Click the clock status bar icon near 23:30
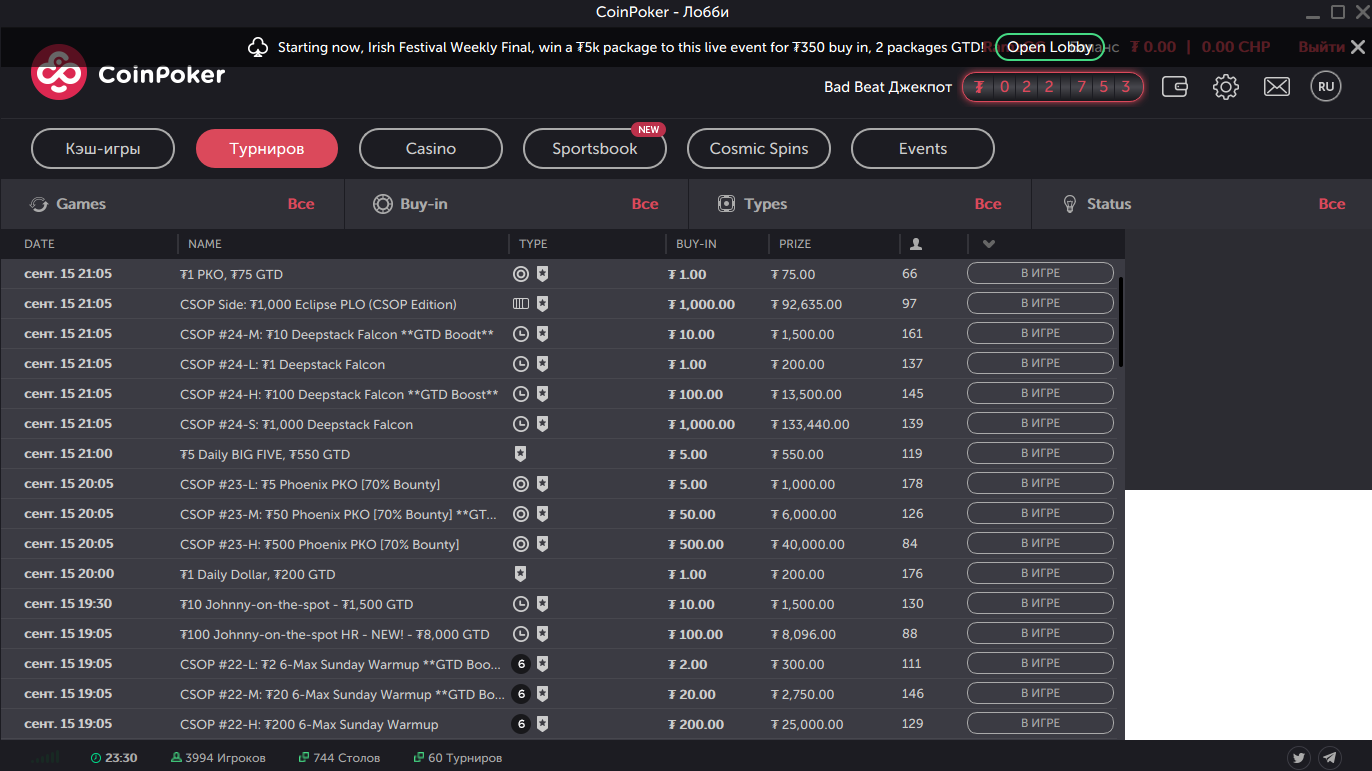This screenshot has width=1372, height=771. click(x=96, y=758)
